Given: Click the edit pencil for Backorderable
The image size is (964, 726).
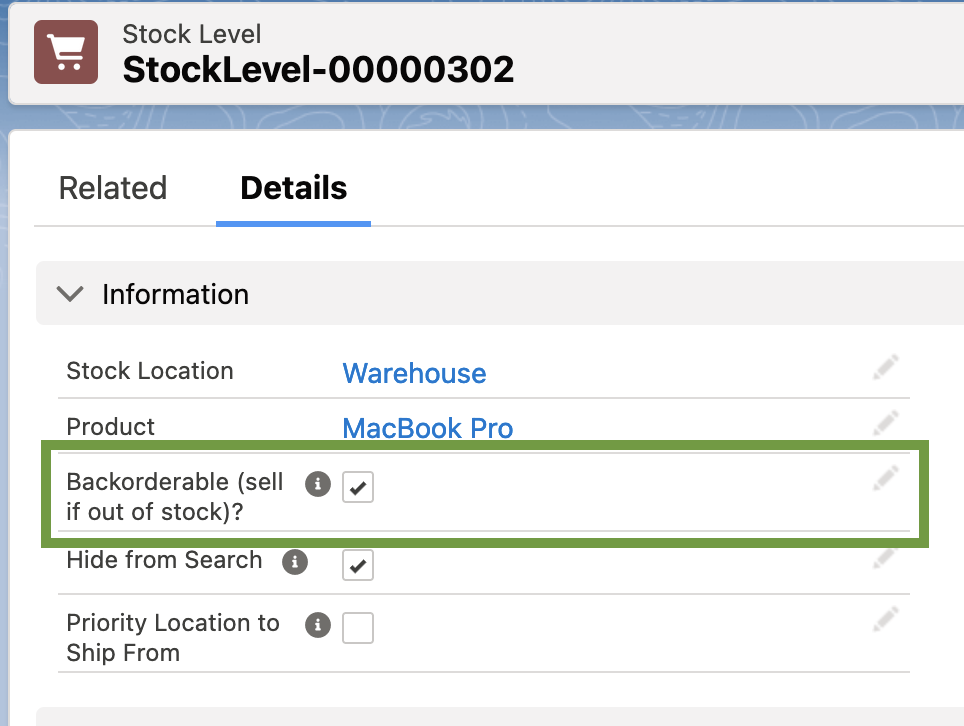Looking at the screenshot, I should pos(885,478).
